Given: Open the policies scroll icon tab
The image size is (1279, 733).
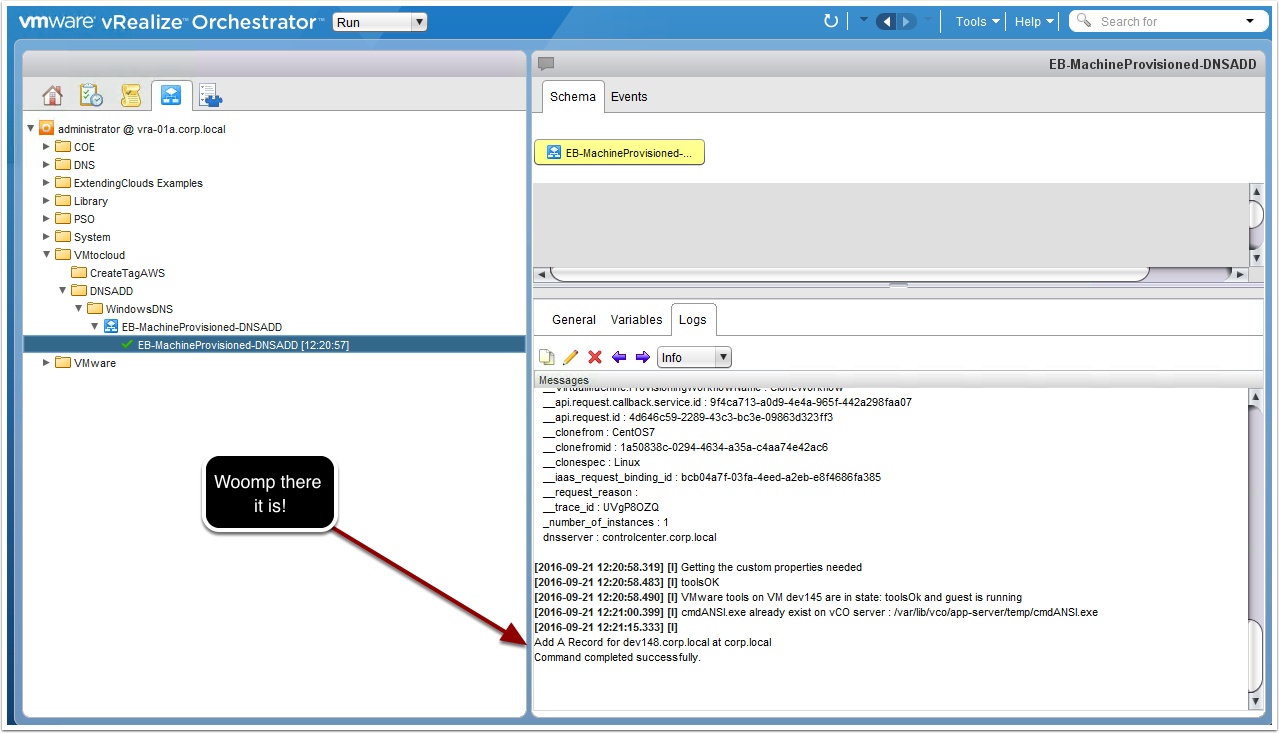Looking at the screenshot, I should click(x=131, y=95).
